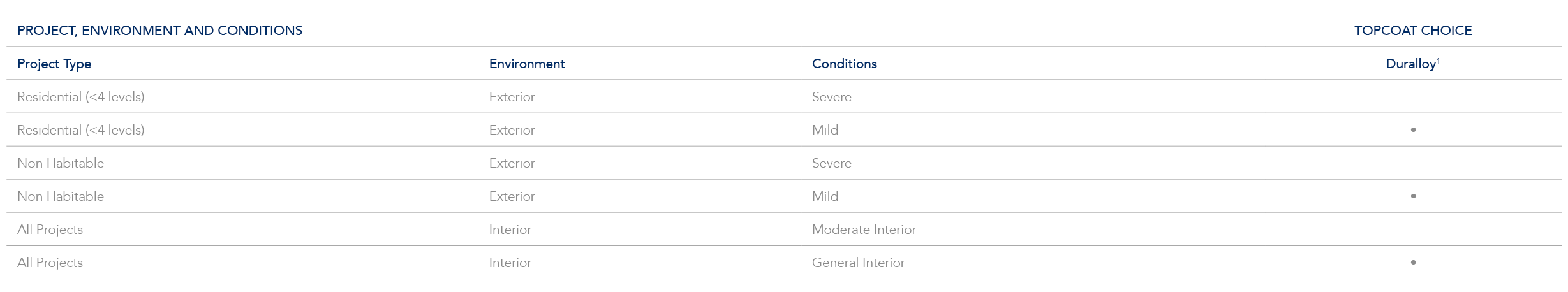The height and width of the screenshot is (292, 1568).
Task: Click the Environment column header
Action: (527, 64)
